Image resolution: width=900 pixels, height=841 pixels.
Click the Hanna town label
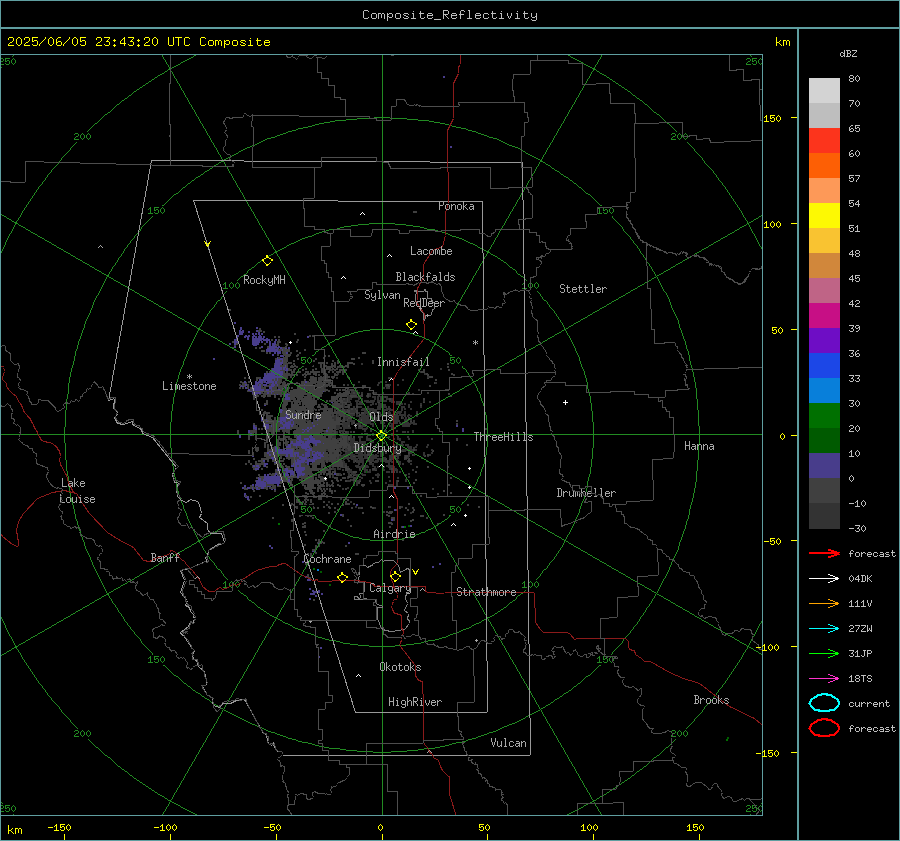point(699,446)
